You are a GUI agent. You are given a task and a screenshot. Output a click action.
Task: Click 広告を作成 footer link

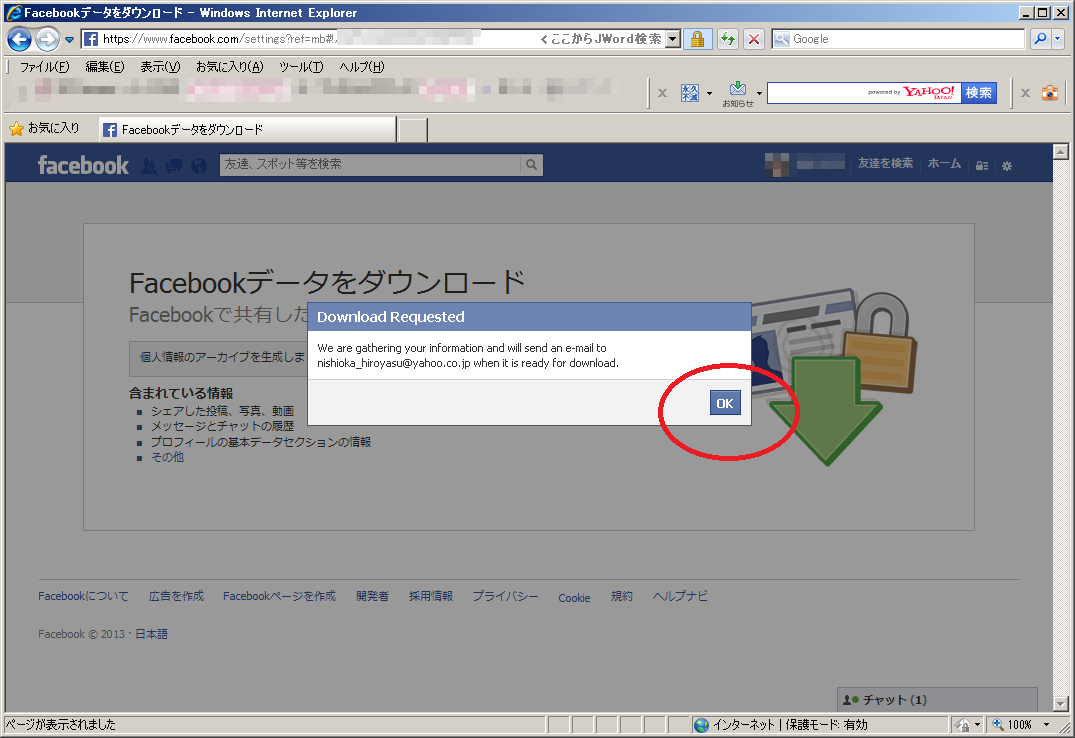[x=176, y=596]
